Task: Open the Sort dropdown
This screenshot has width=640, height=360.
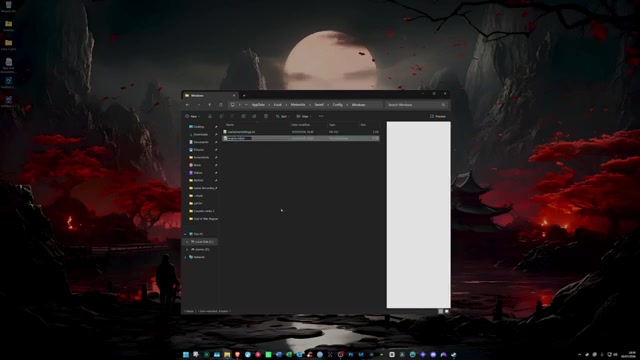Action: 282,116
